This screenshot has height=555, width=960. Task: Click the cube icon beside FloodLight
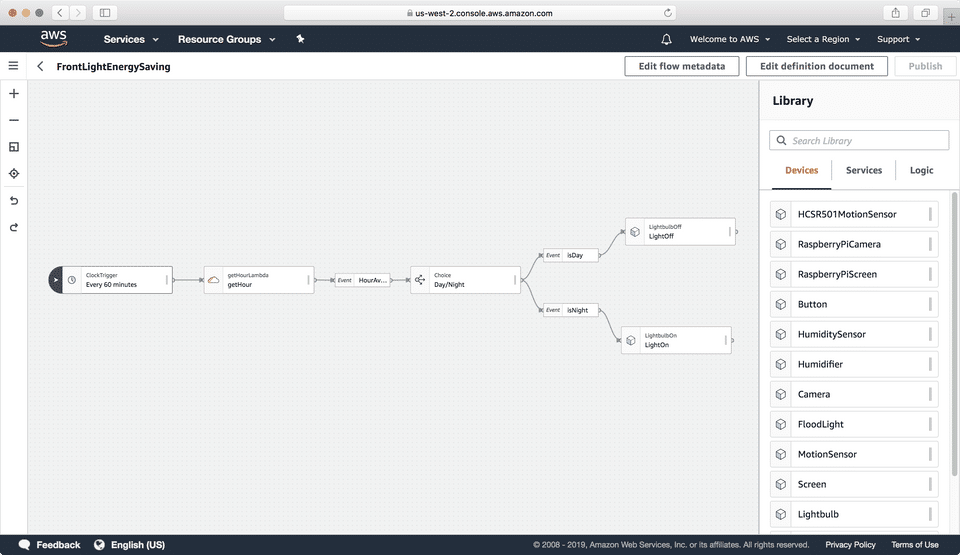(x=781, y=425)
